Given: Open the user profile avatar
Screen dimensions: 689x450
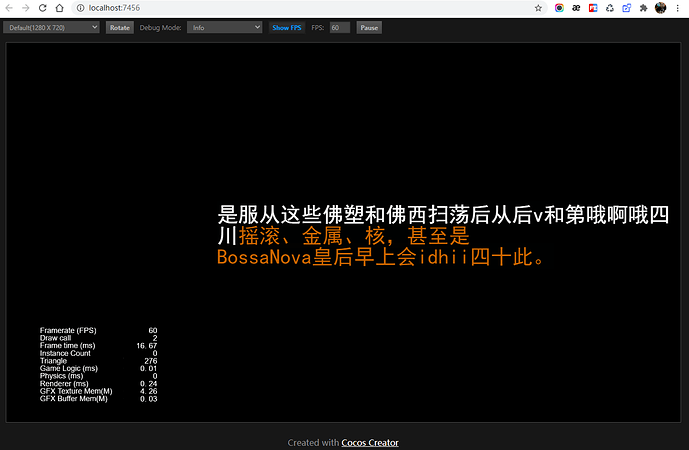Looking at the screenshot, I should [660, 8].
